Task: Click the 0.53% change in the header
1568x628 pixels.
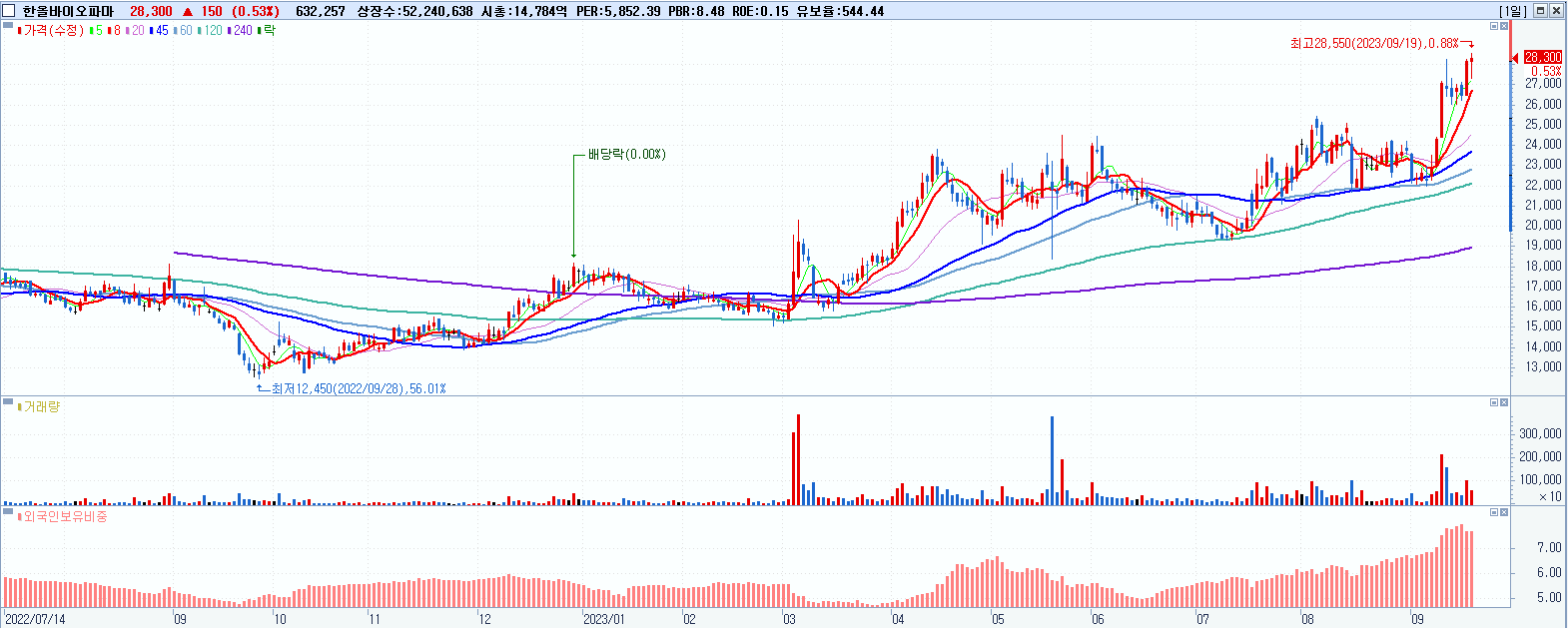Action: click(256, 11)
